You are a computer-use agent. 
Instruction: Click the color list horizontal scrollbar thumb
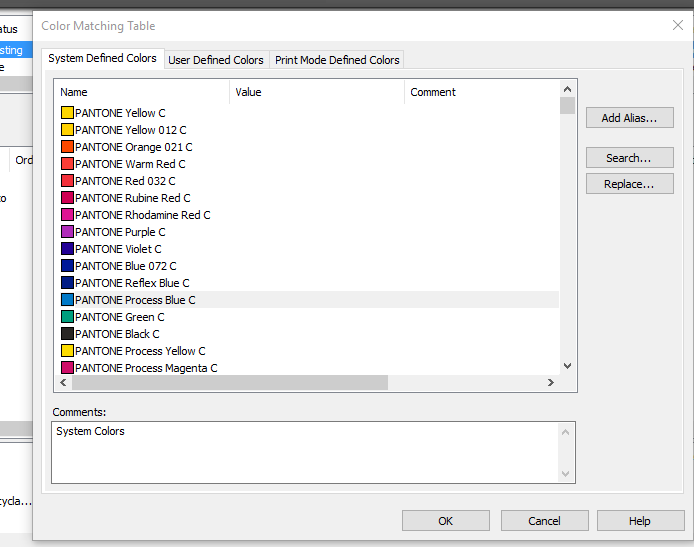pos(230,382)
